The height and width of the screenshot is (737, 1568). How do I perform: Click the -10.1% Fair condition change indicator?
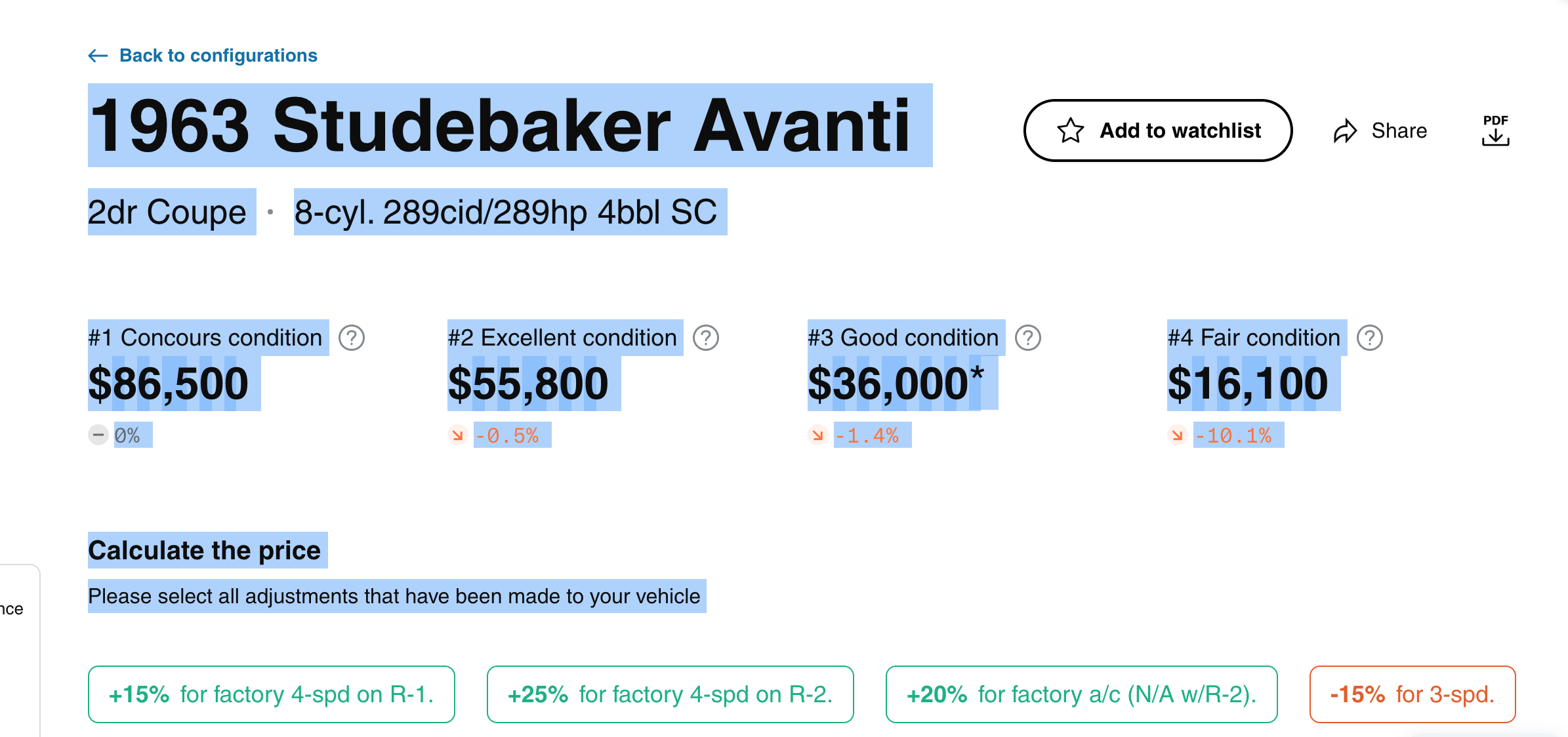(x=1233, y=435)
